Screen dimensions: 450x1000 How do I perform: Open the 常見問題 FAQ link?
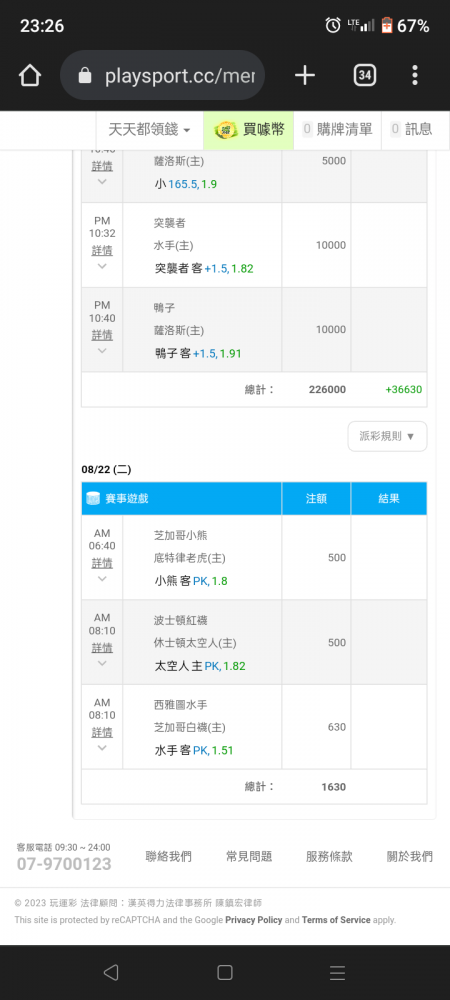(249, 857)
